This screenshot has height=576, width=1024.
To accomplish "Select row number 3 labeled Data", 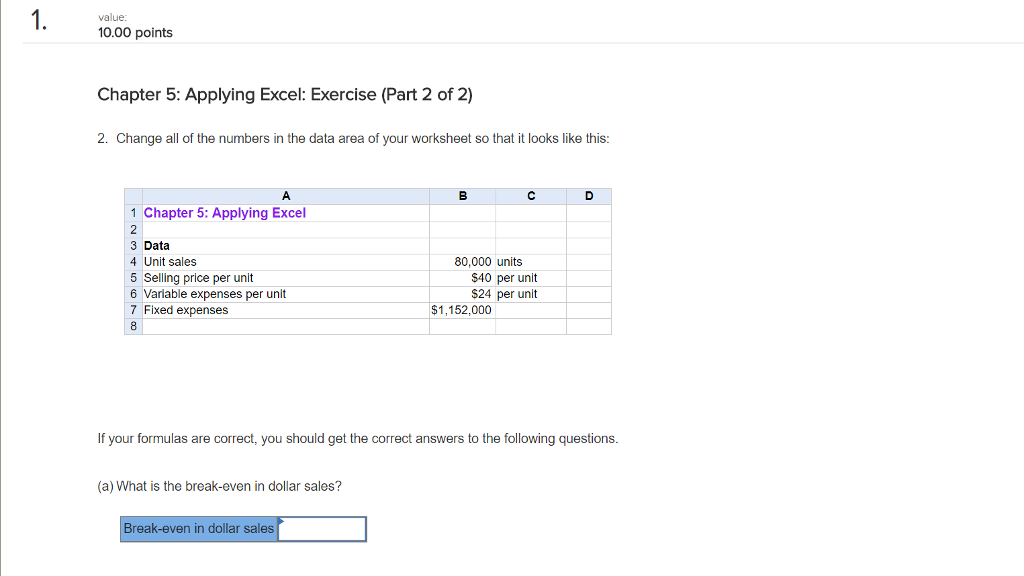I will point(133,245).
